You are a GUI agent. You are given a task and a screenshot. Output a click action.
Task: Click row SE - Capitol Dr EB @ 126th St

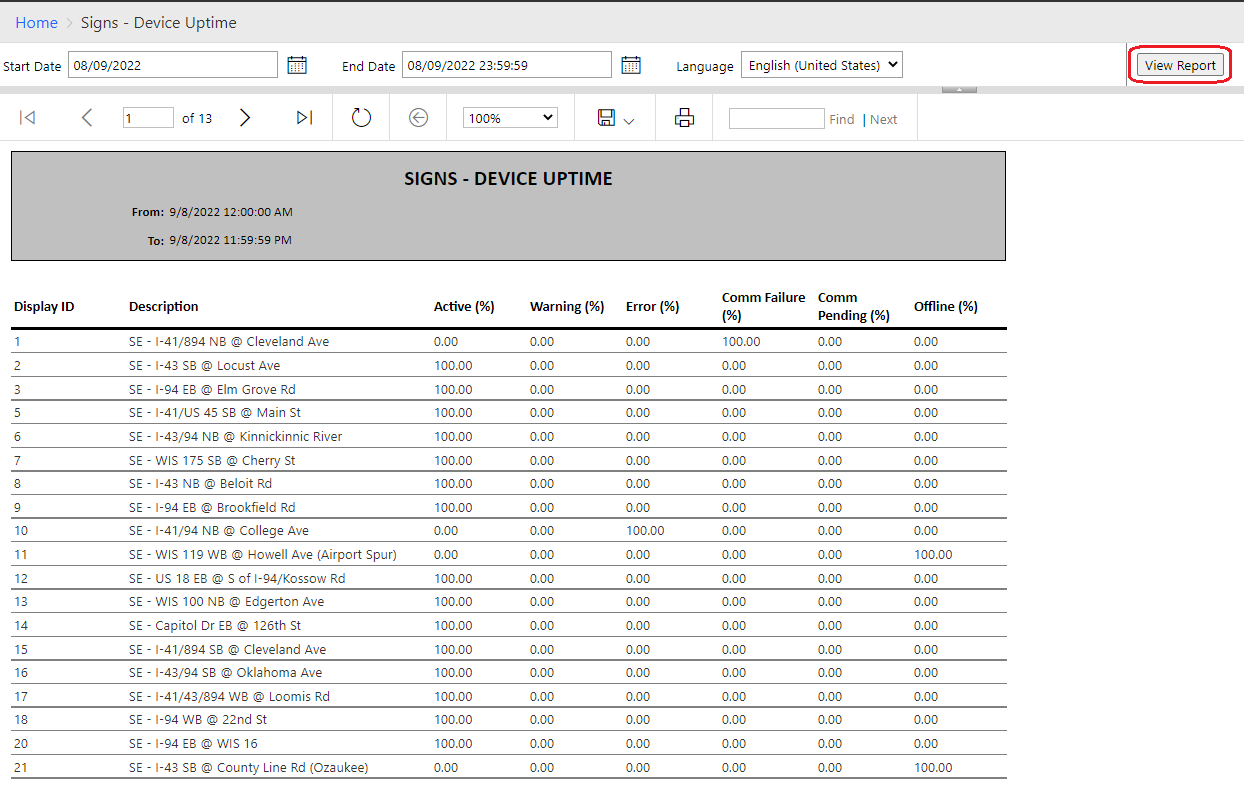(x=509, y=626)
